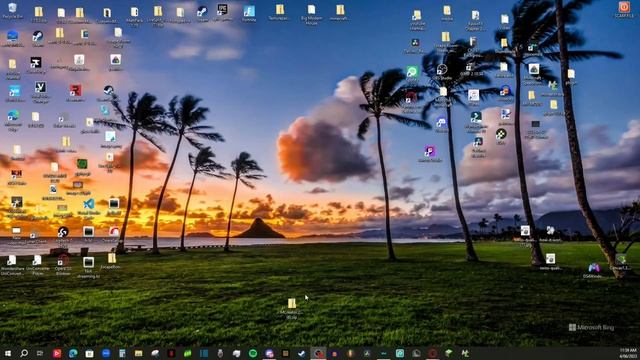Open the Windows Start menu
Screen dimensions: 640x360
8,353
